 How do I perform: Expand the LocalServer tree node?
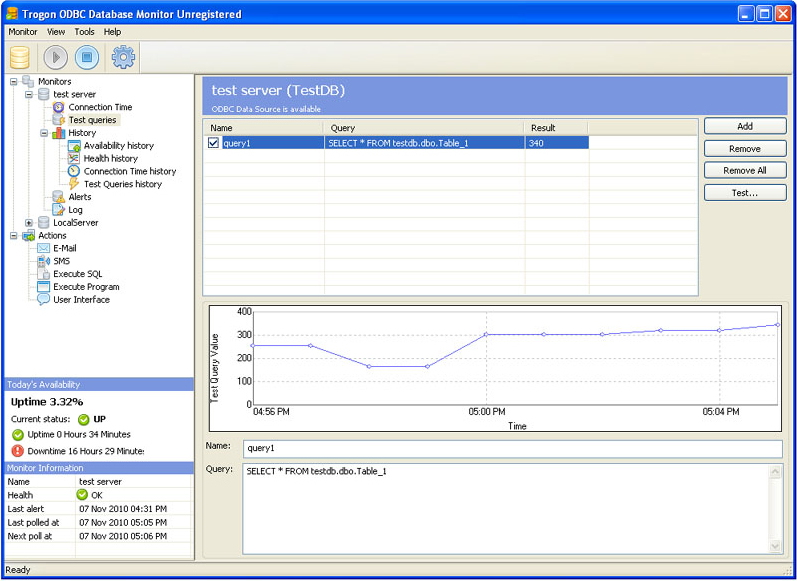[x=29, y=223]
